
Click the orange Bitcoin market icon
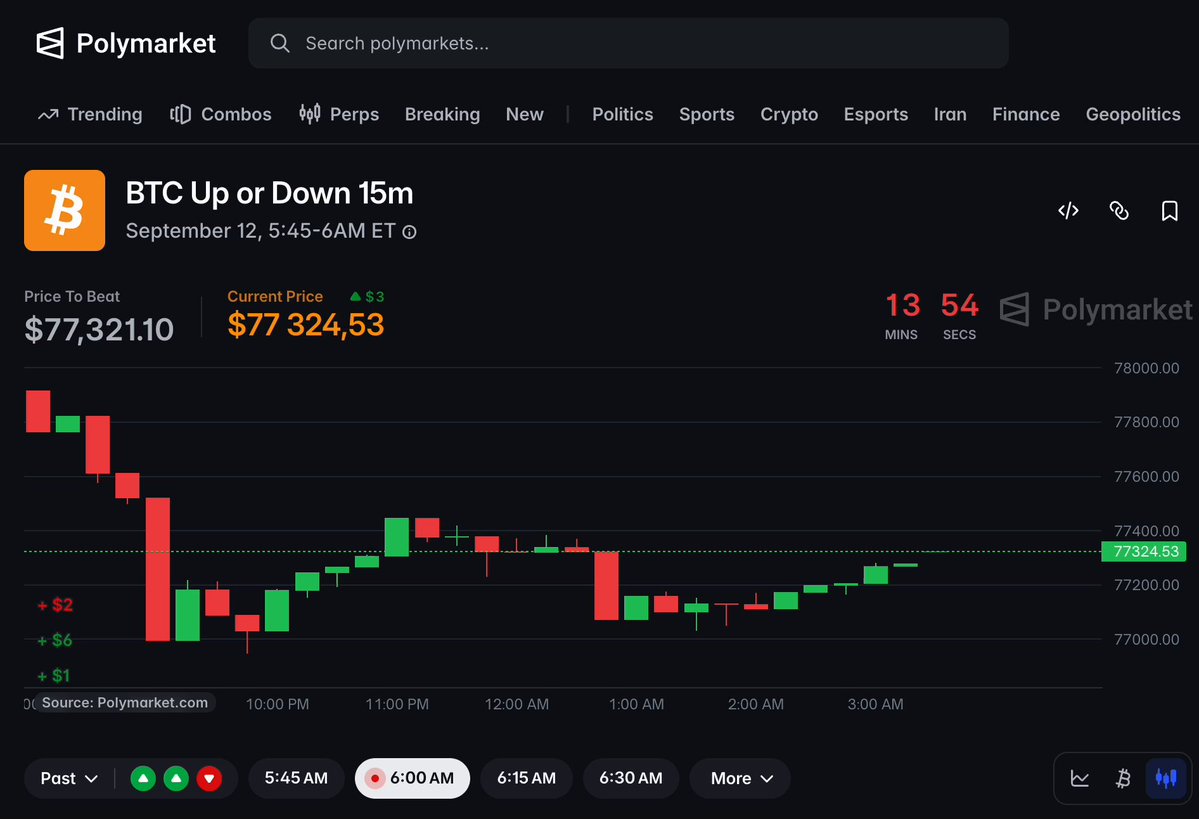[64, 210]
